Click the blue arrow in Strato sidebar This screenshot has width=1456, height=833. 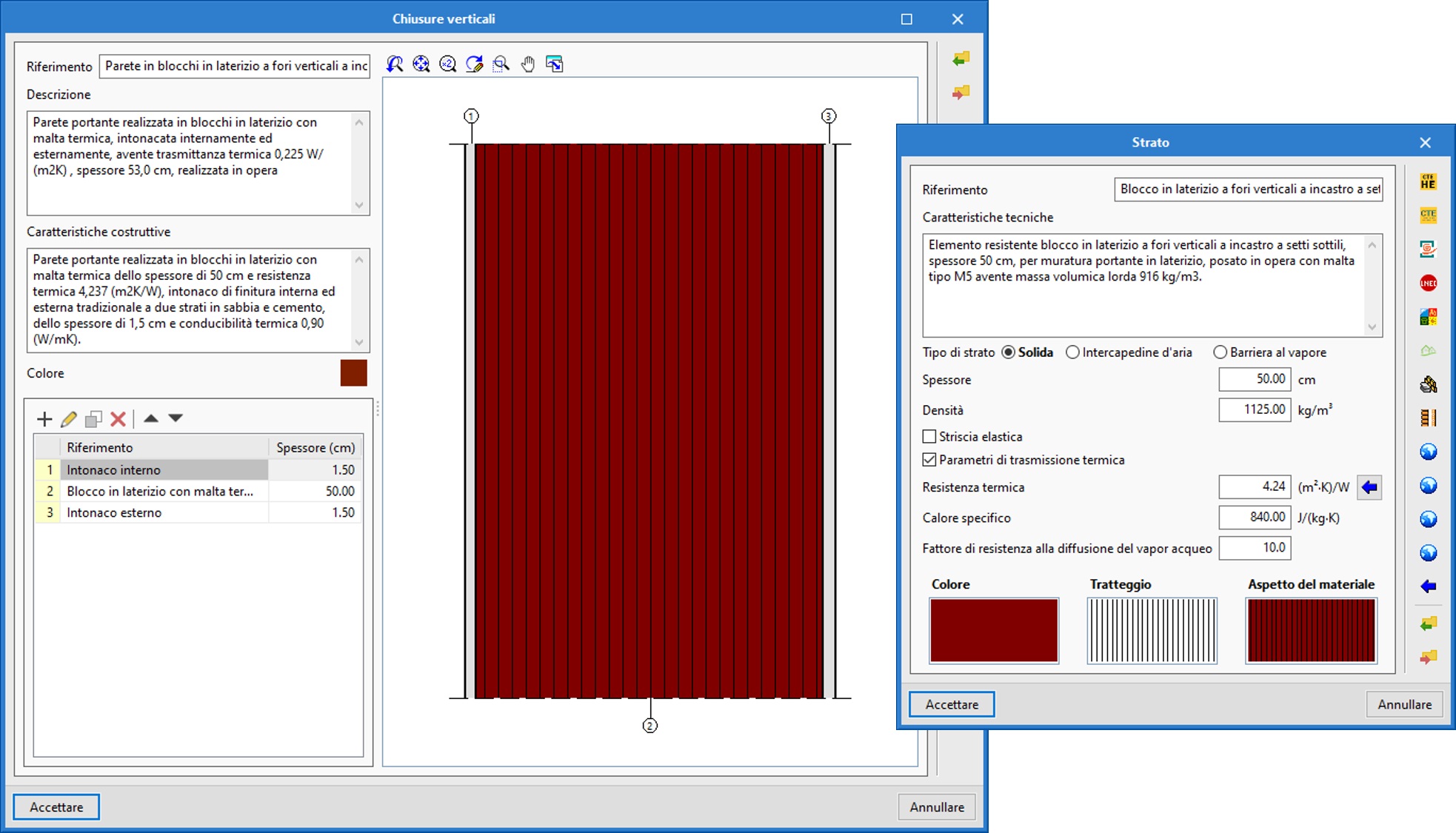pyautogui.click(x=1429, y=586)
